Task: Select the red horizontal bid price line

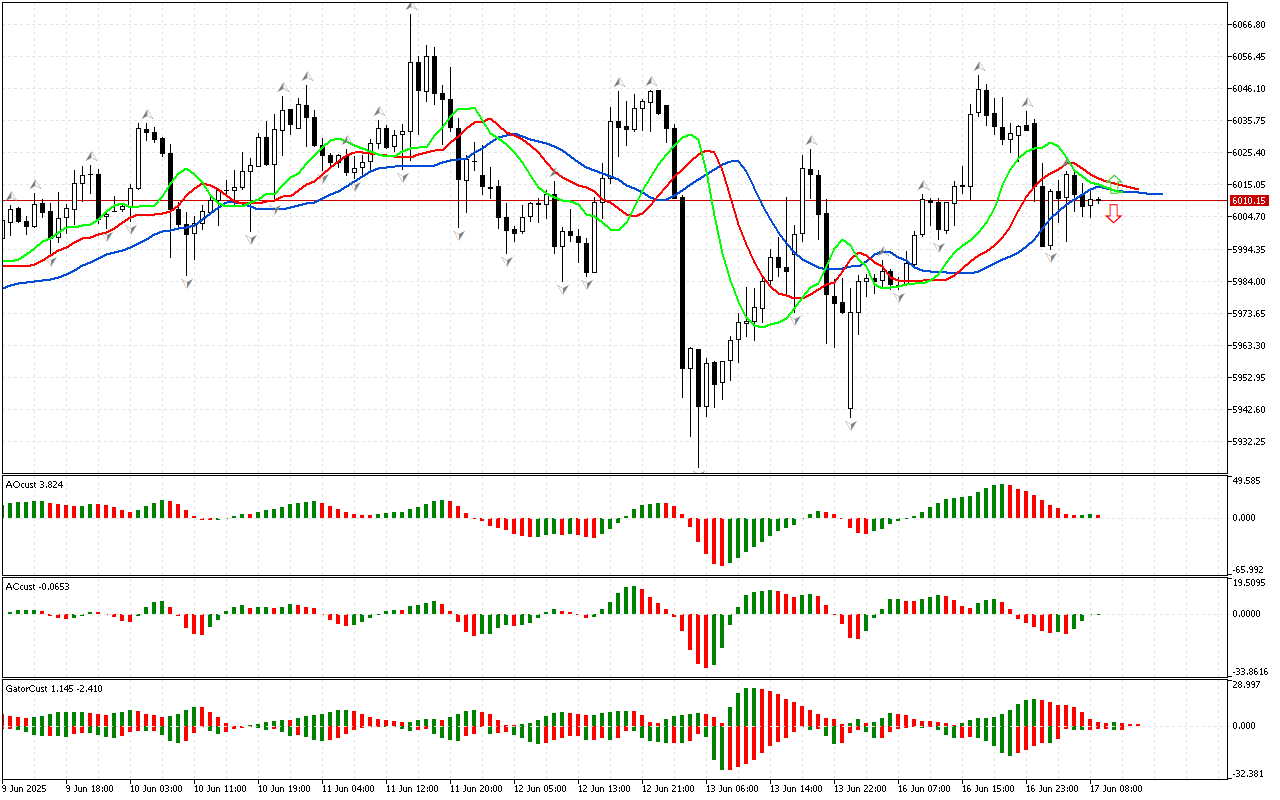Action: [x=600, y=201]
